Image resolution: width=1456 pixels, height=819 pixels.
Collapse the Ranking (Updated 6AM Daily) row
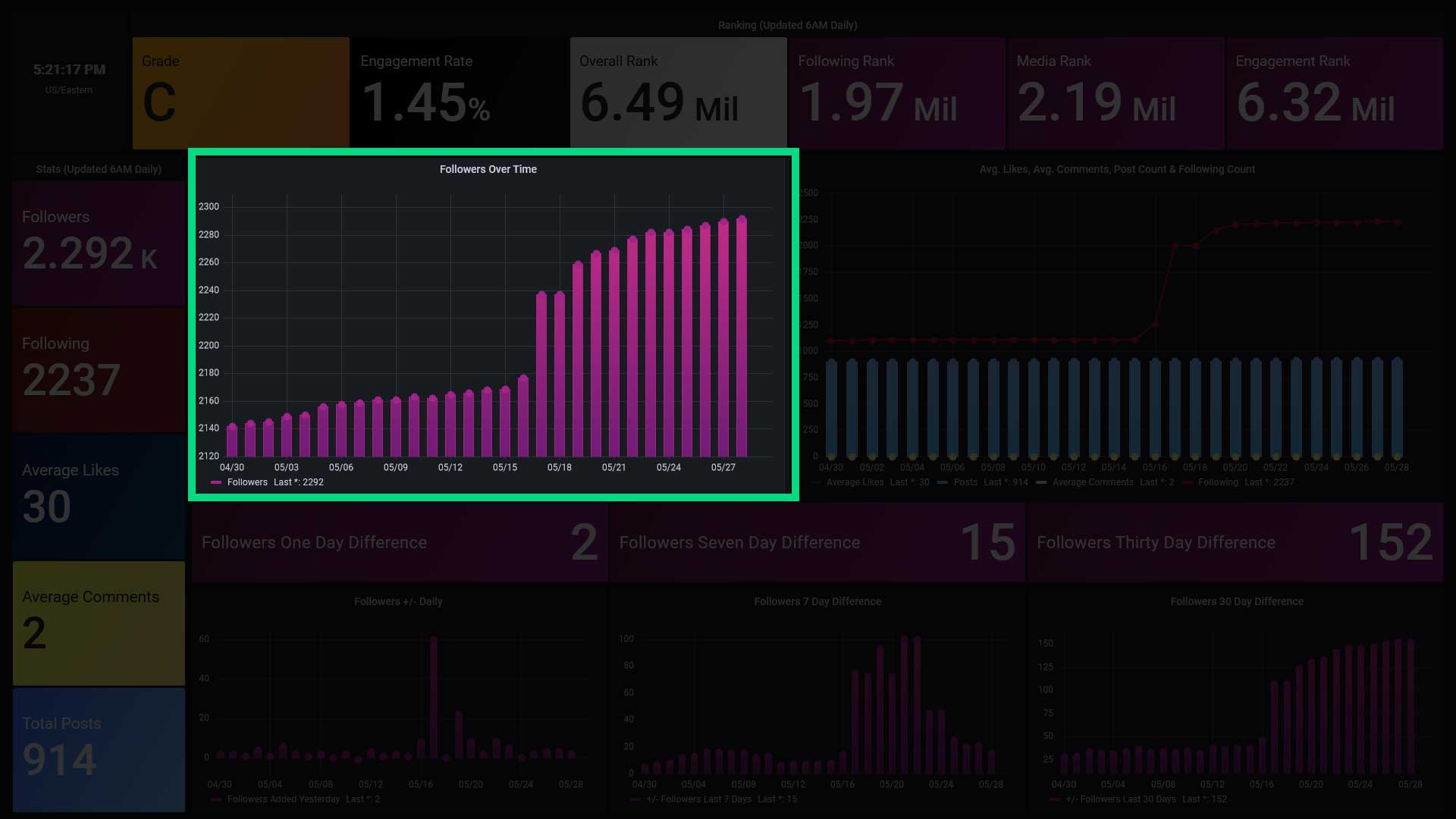point(786,25)
